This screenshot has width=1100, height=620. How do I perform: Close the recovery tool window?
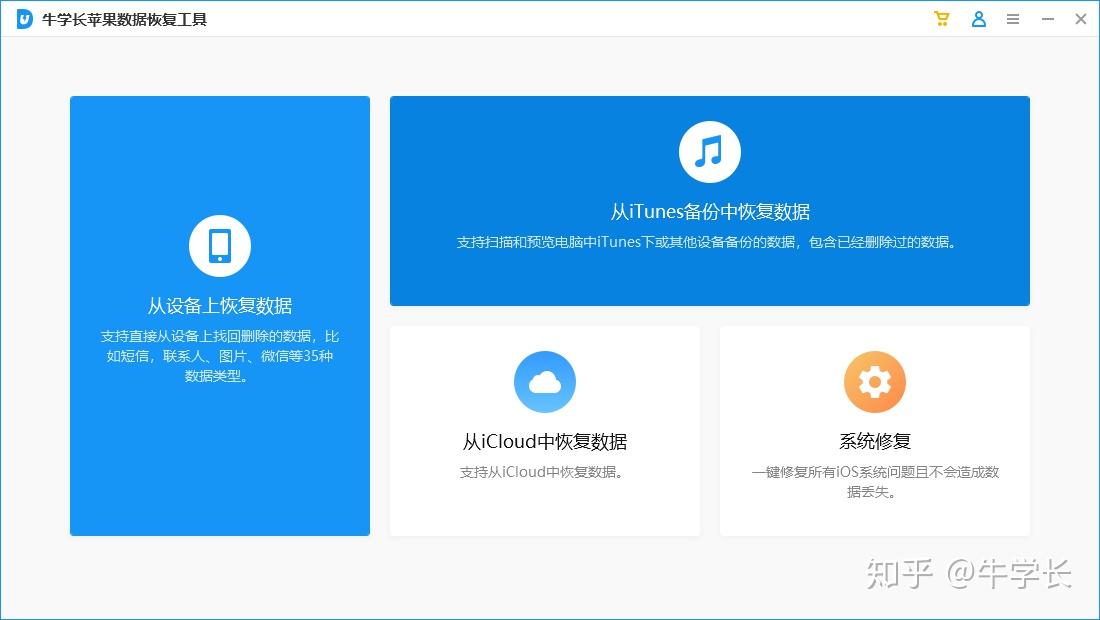[1081, 19]
